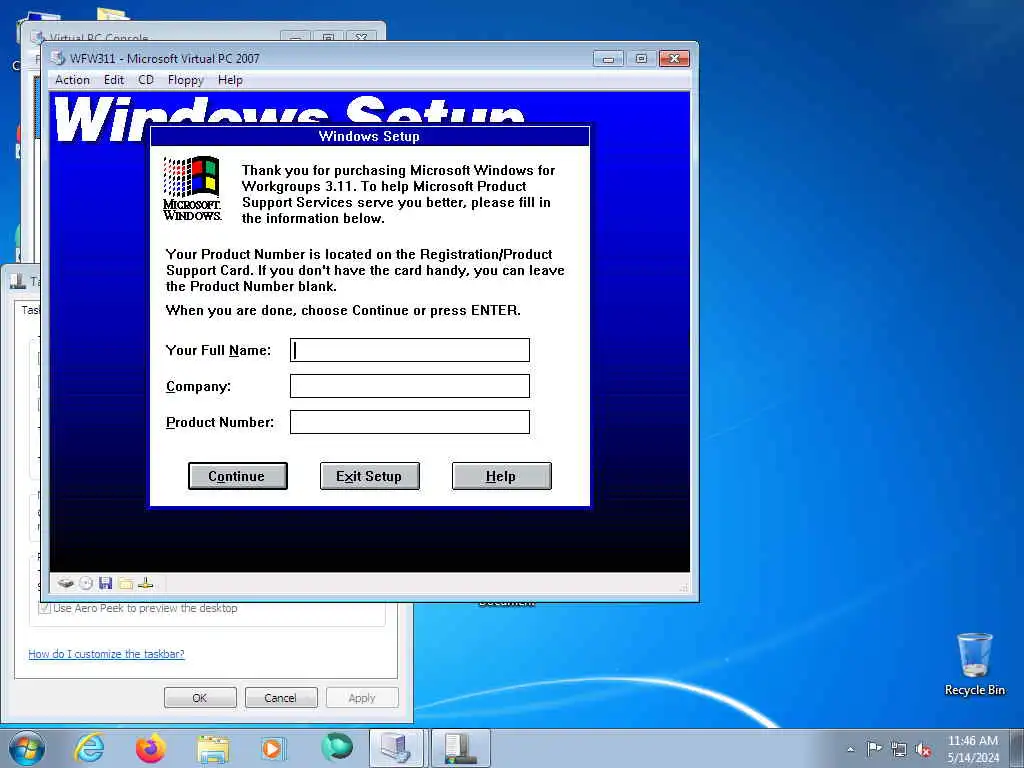
Task: Click Cancel in the taskbar properties dialog
Action: click(x=281, y=697)
